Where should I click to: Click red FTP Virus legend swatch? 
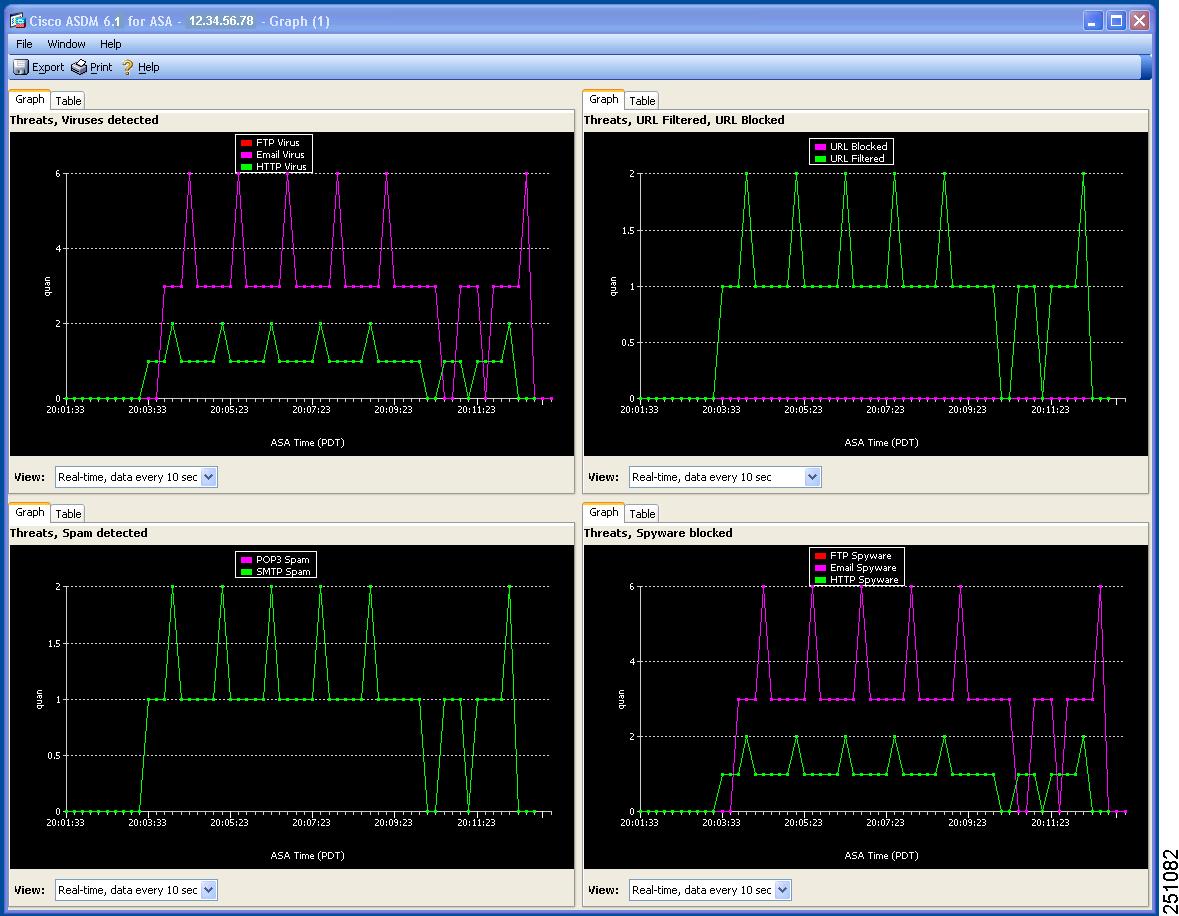coord(246,143)
